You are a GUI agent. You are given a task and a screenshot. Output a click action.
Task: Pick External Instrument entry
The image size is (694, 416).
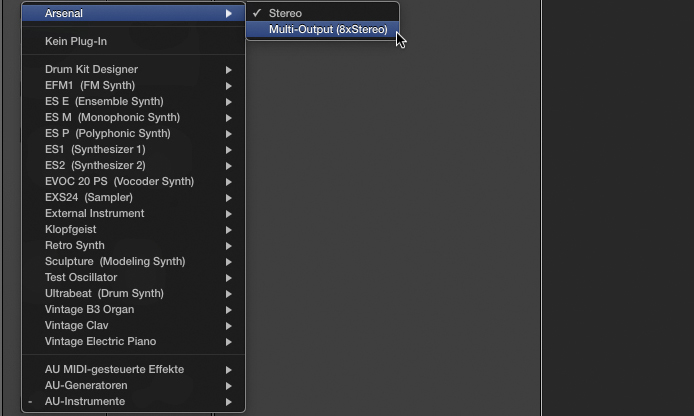(133, 213)
